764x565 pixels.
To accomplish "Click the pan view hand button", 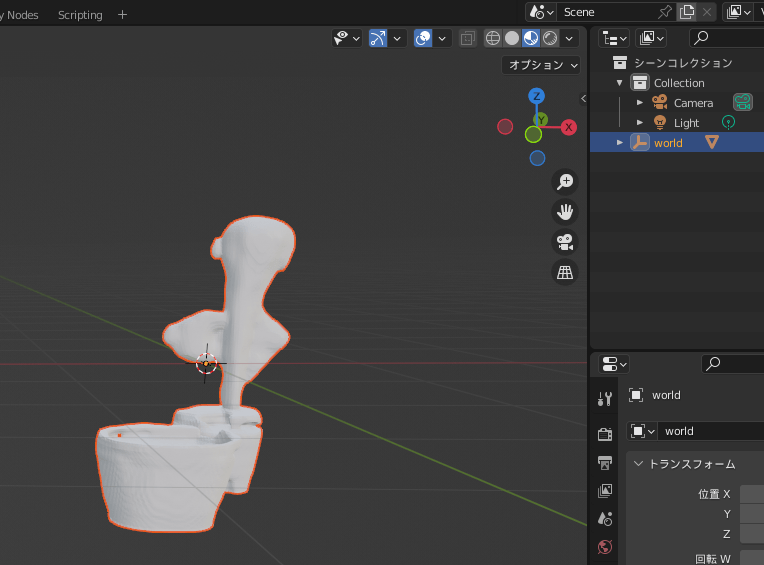I will 565,211.
